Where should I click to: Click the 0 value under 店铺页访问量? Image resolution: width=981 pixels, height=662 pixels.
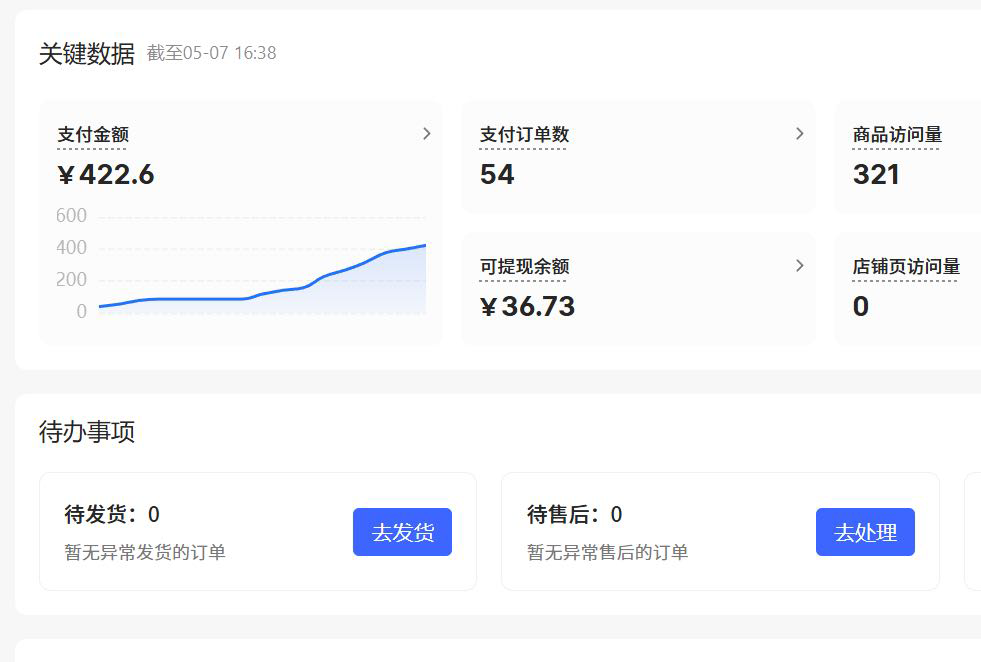861,307
